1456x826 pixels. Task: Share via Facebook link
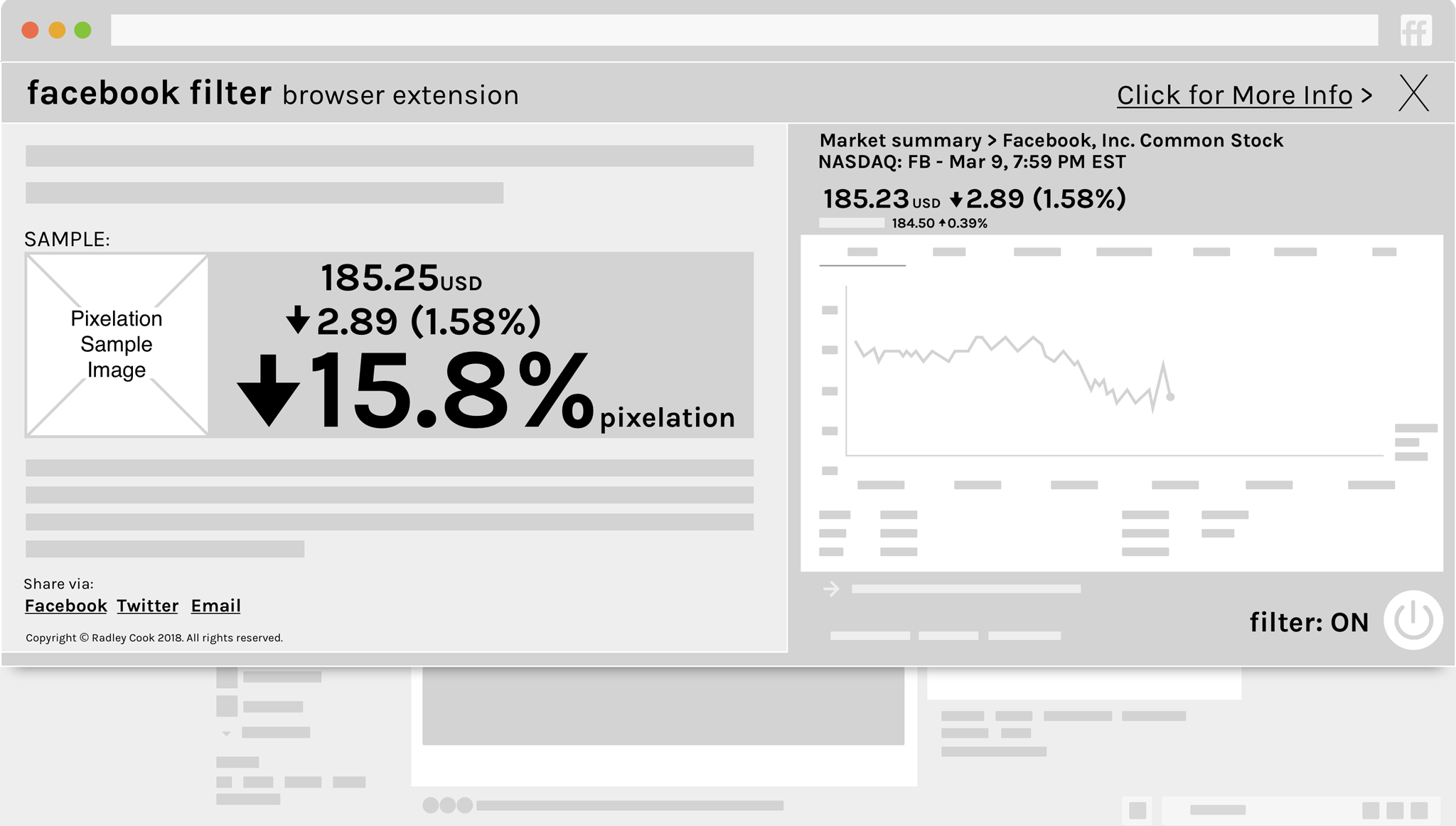tap(65, 605)
